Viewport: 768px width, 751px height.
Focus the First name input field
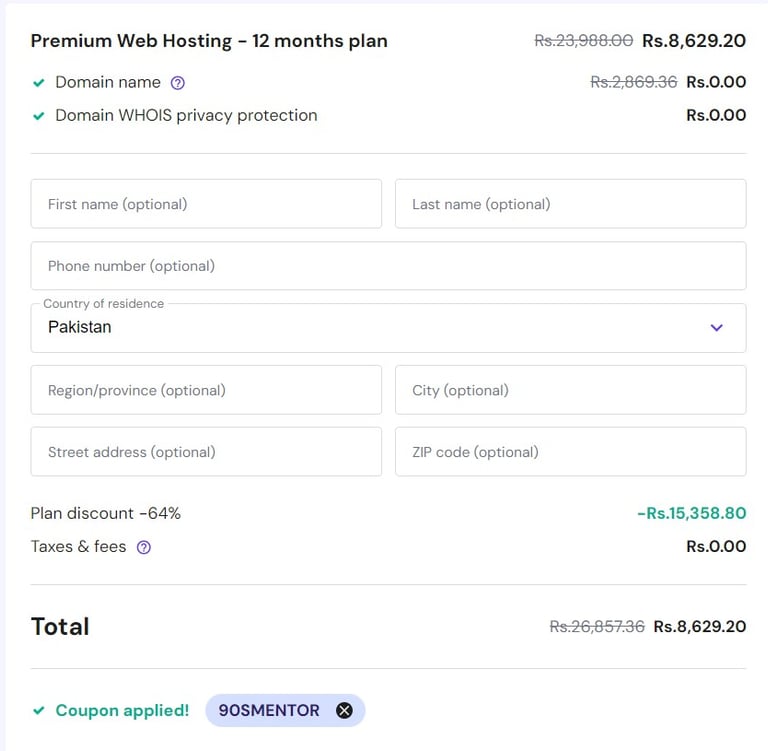point(206,204)
